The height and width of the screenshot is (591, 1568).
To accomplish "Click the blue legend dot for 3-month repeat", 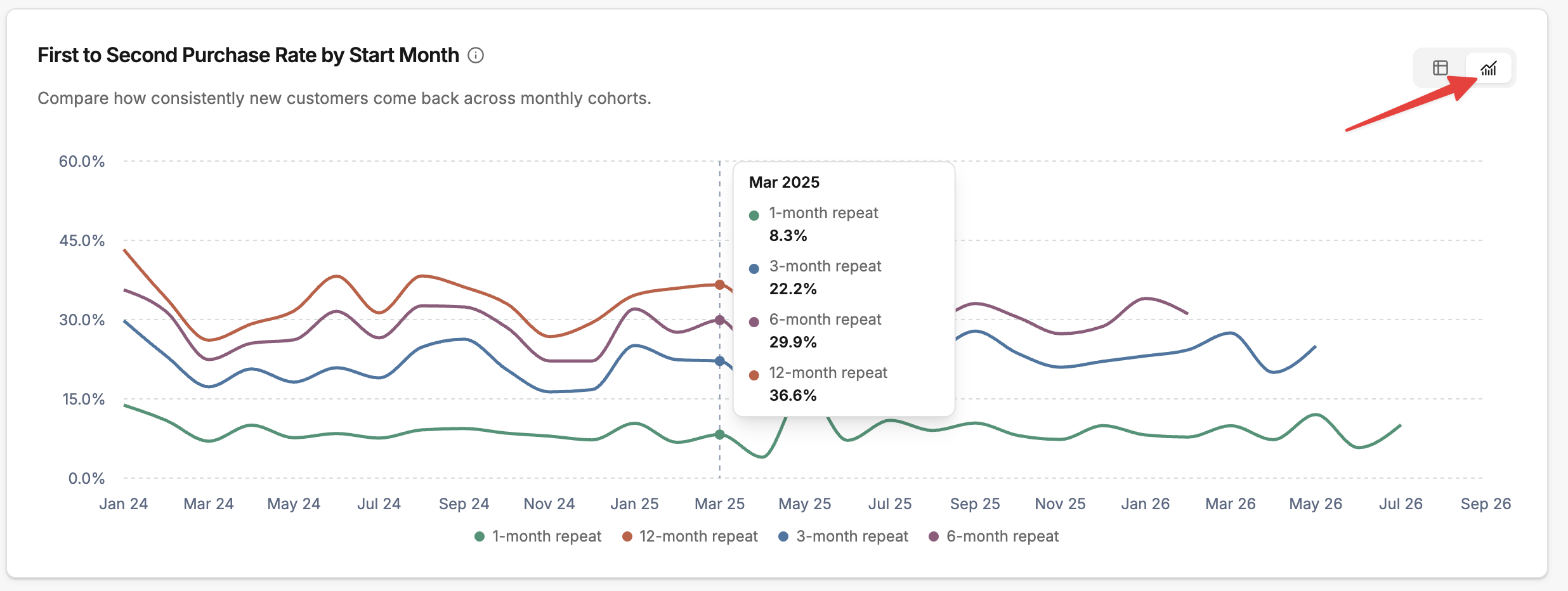I will click(783, 537).
